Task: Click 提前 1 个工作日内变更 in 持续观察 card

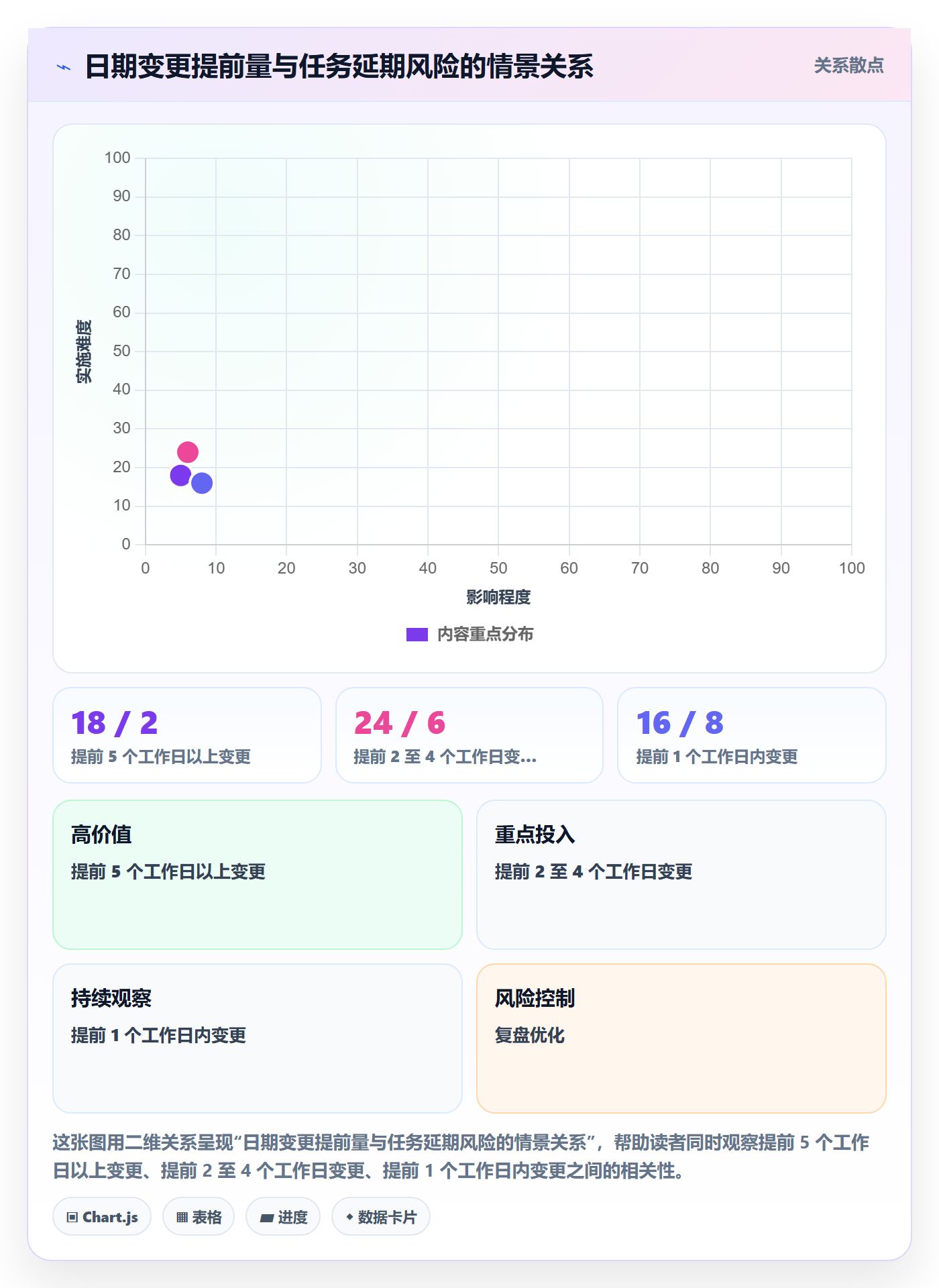Action: pos(159,1035)
